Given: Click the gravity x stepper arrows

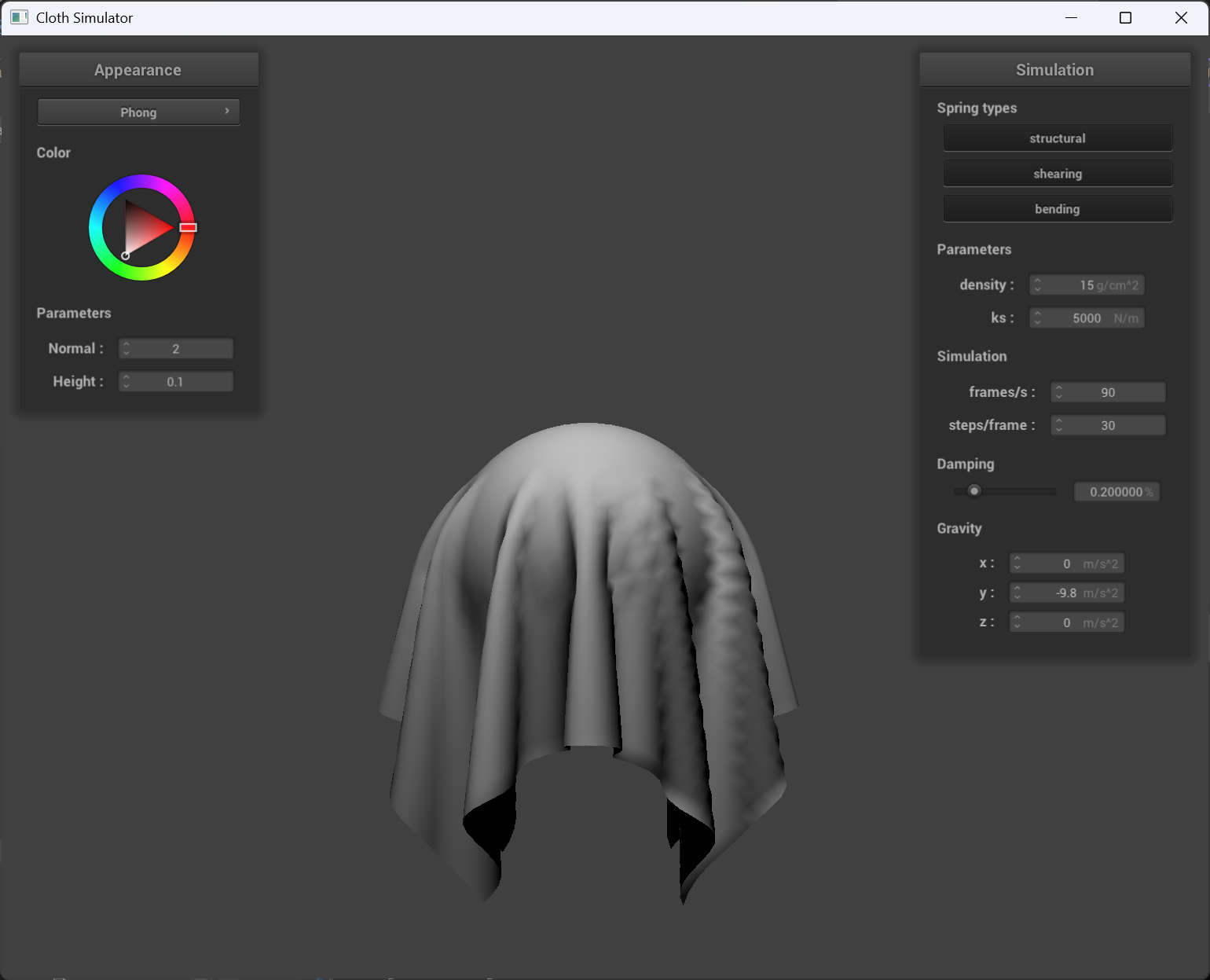Looking at the screenshot, I should 1017,563.
